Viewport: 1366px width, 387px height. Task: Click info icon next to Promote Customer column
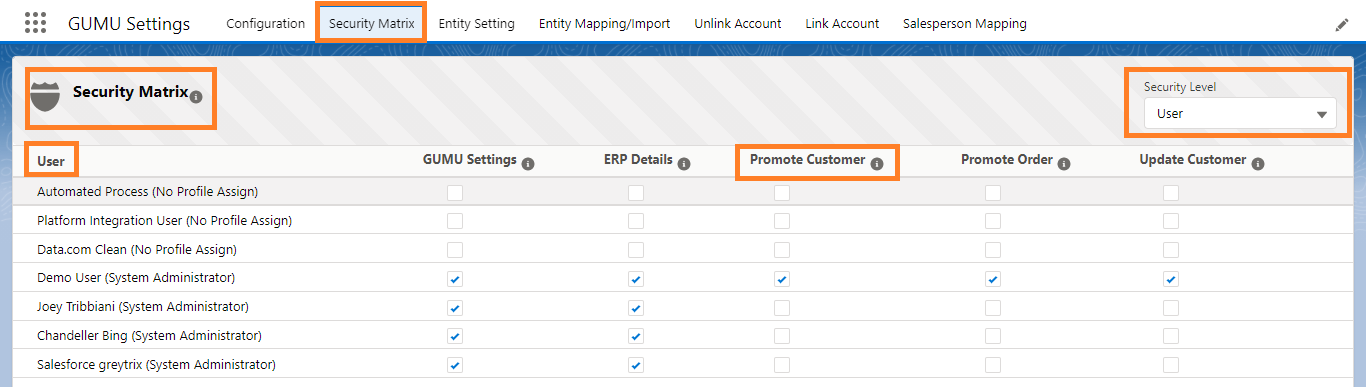click(x=877, y=163)
